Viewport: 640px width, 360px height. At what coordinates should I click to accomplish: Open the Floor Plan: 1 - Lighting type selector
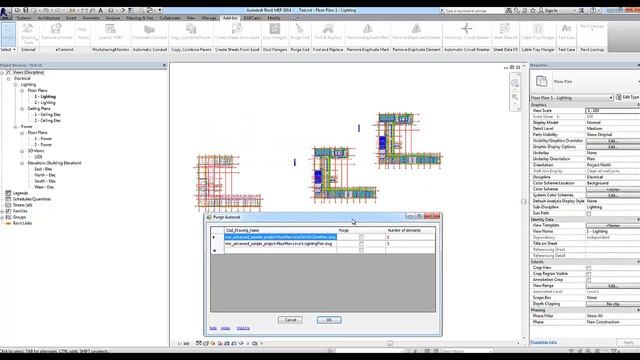click(571, 98)
